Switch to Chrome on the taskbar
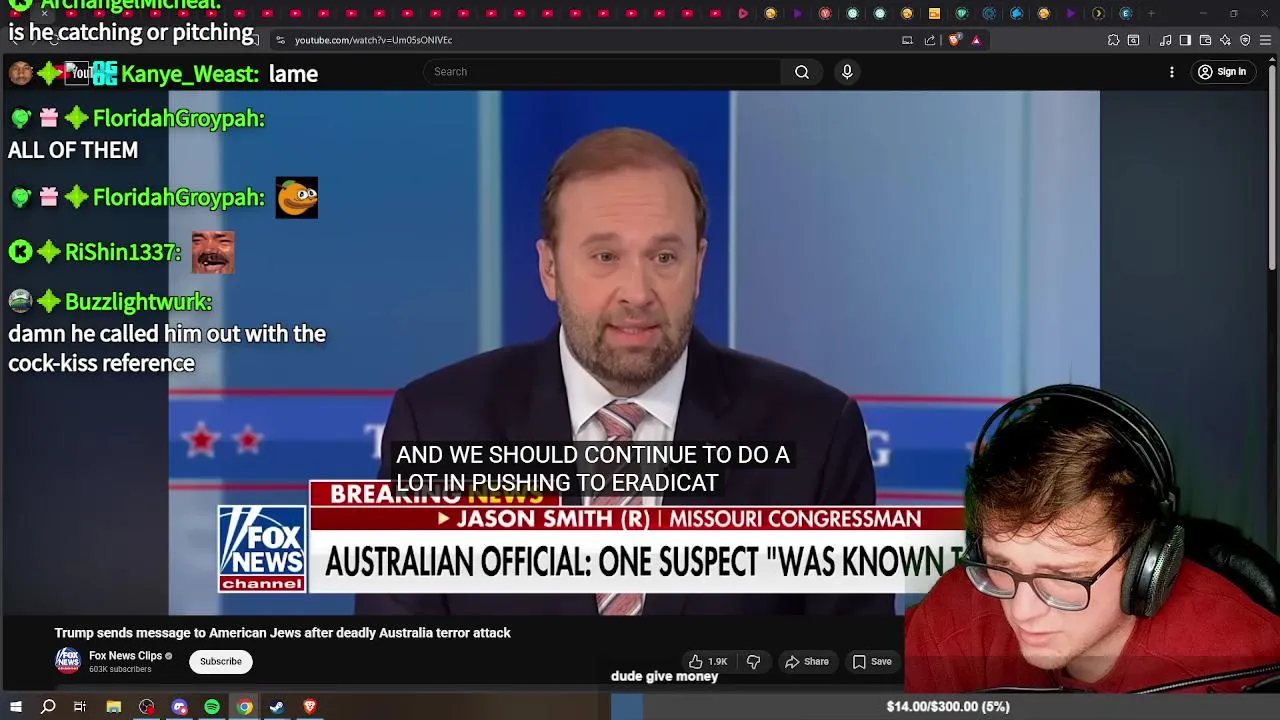 click(x=244, y=707)
